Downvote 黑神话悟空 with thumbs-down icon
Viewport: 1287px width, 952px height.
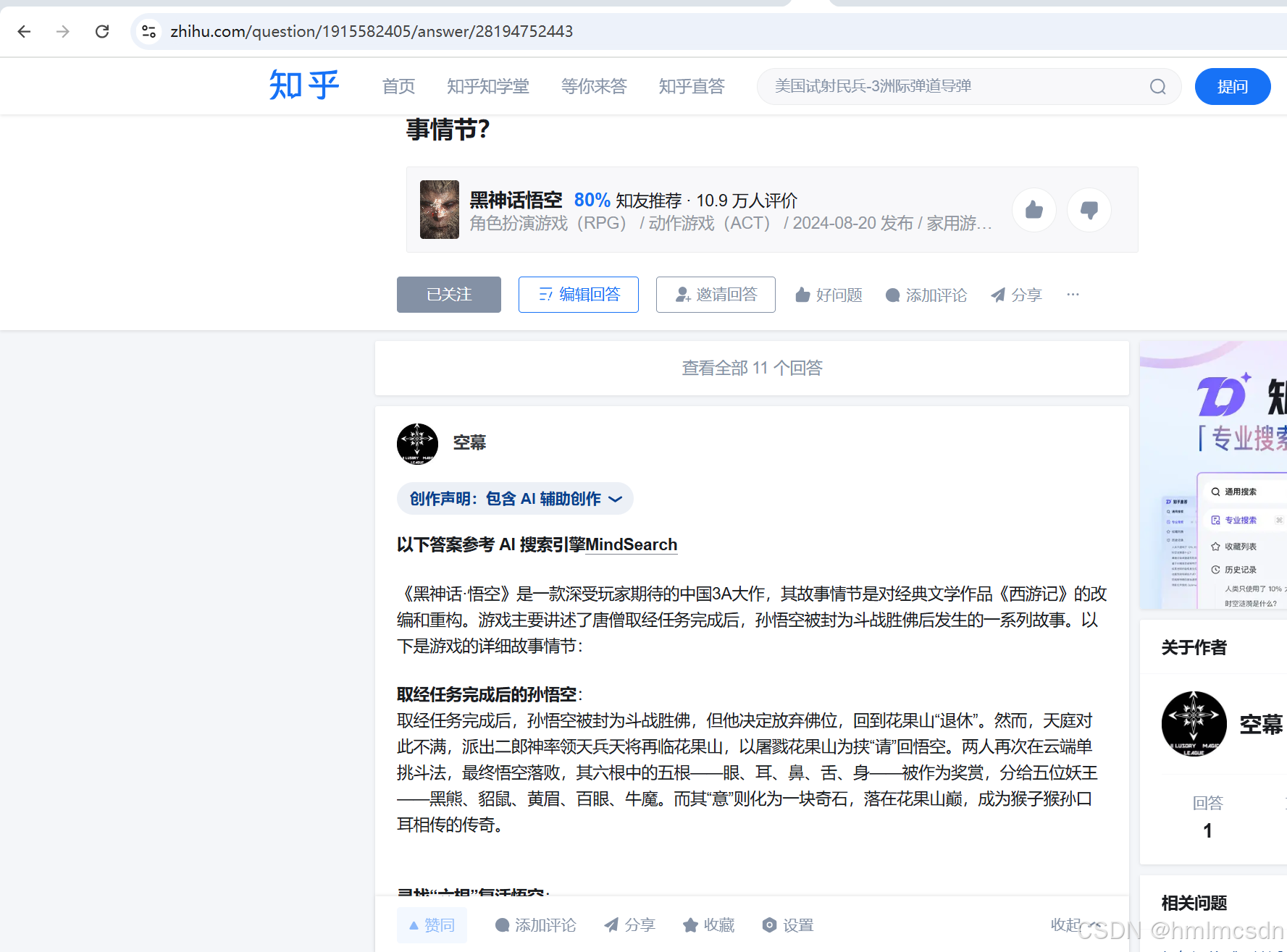(x=1089, y=210)
